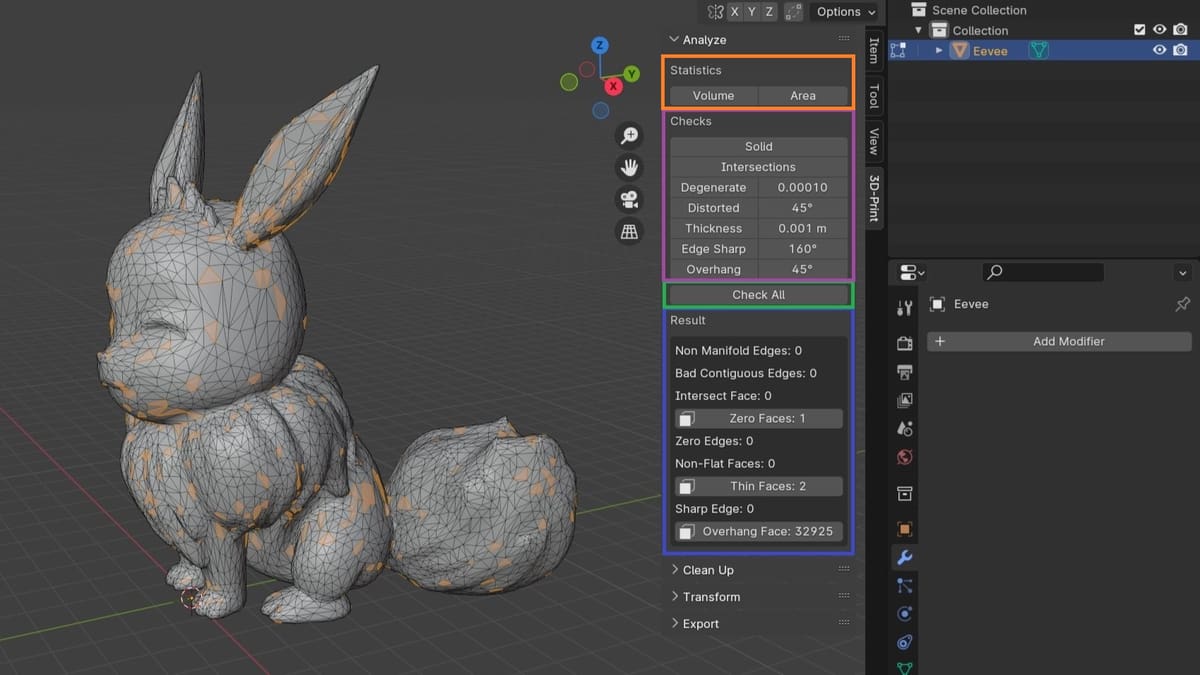
Task: Open the Output properties printer icon
Action: pos(905,372)
